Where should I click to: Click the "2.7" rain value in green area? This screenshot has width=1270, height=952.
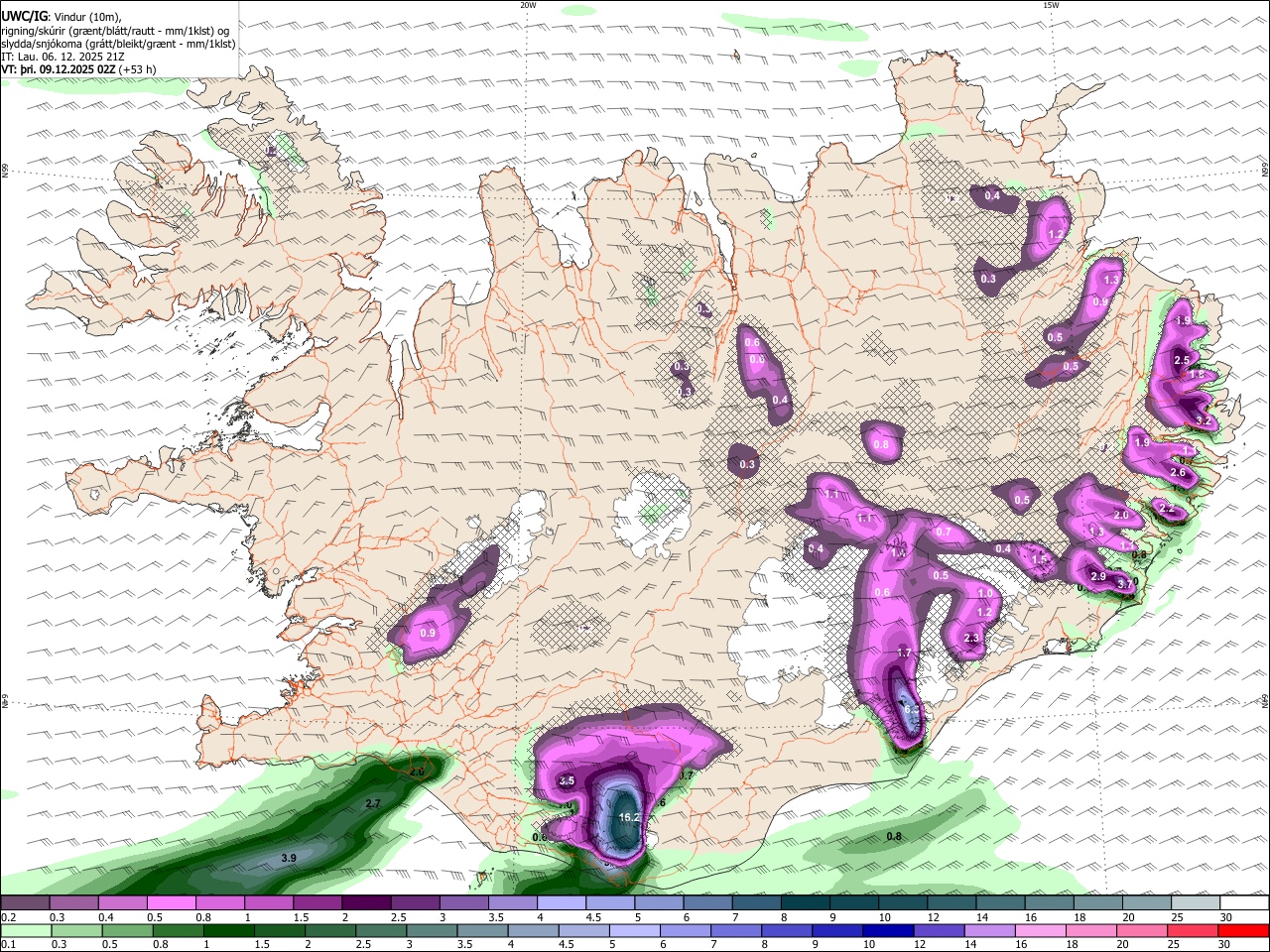click(x=373, y=803)
